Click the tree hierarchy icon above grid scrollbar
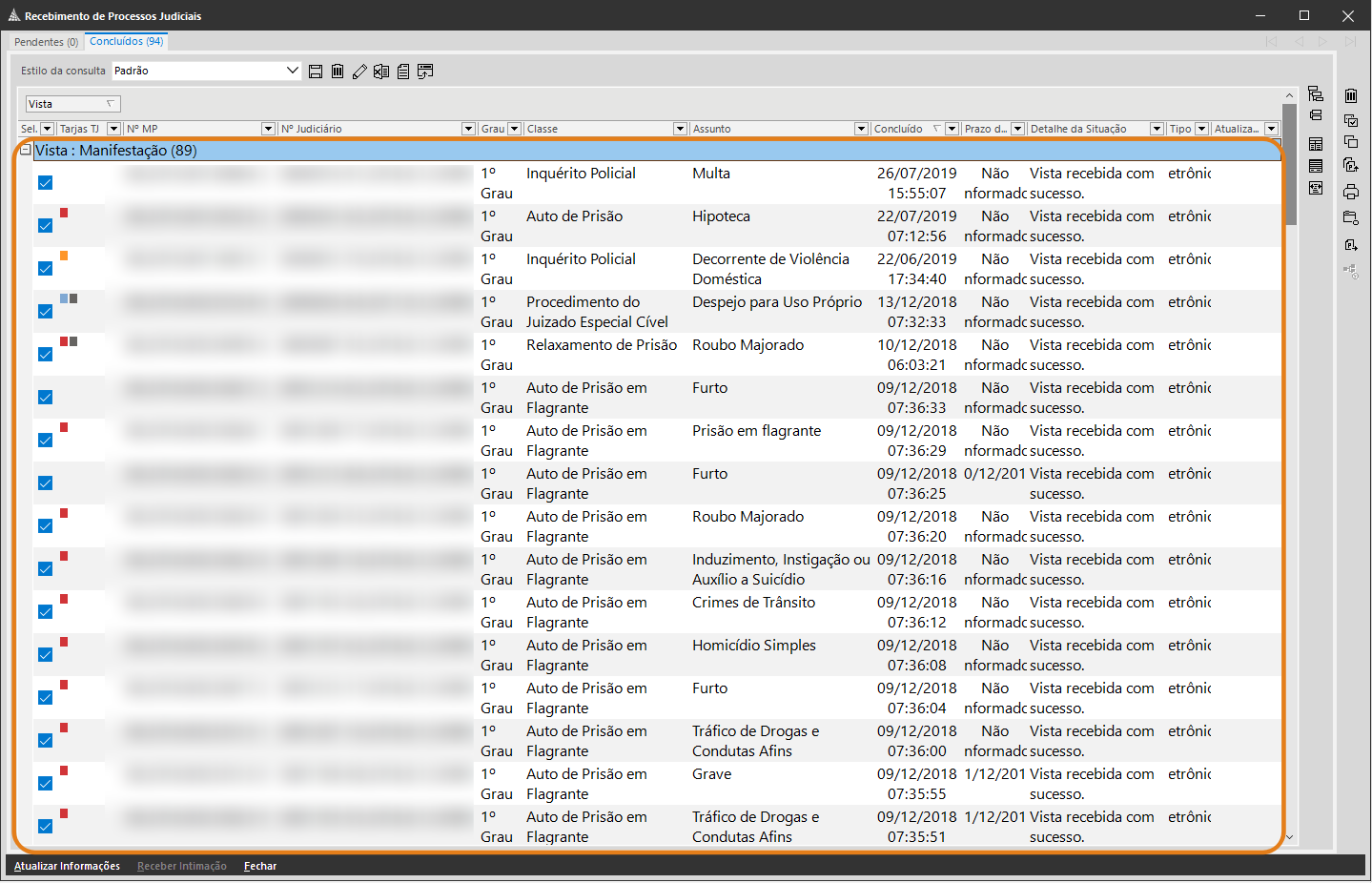1372x883 pixels. click(x=1316, y=93)
